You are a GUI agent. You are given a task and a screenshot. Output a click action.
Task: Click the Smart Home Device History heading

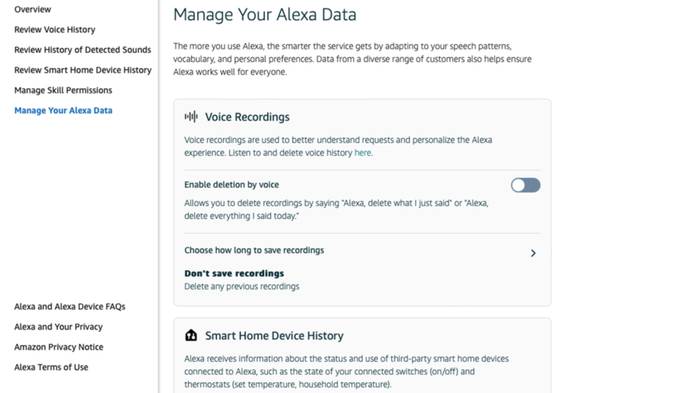[x=274, y=335]
